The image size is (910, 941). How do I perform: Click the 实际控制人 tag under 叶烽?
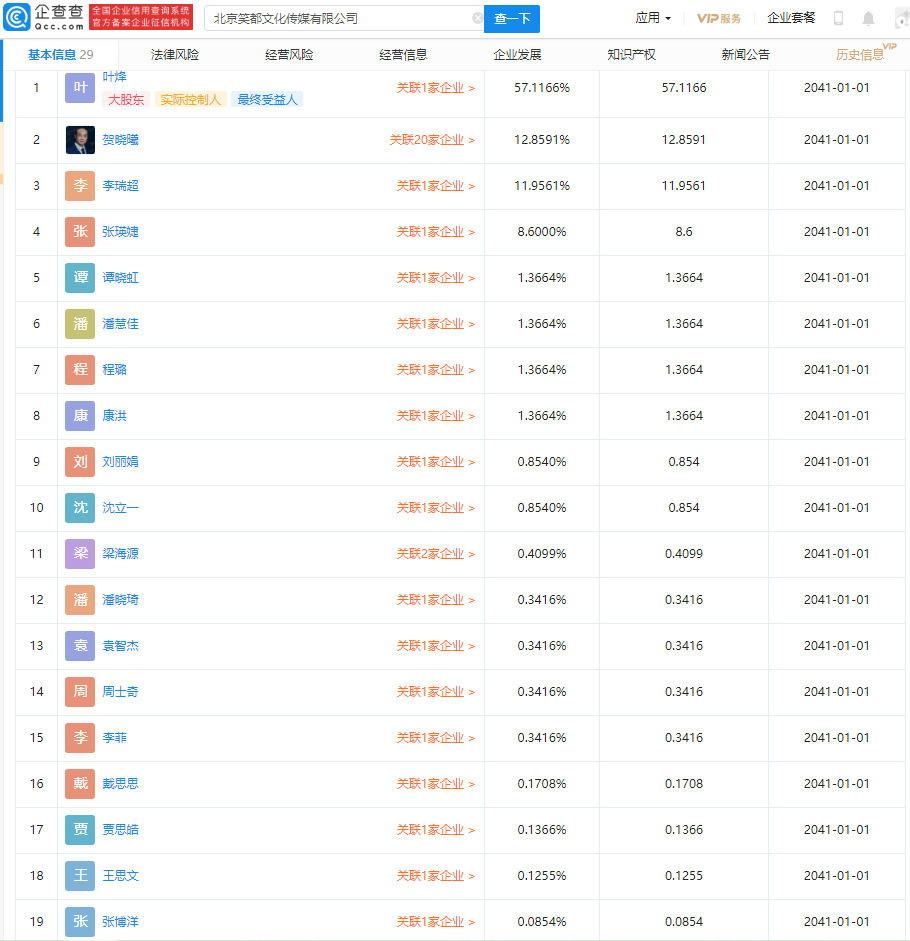click(x=191, y=100)
